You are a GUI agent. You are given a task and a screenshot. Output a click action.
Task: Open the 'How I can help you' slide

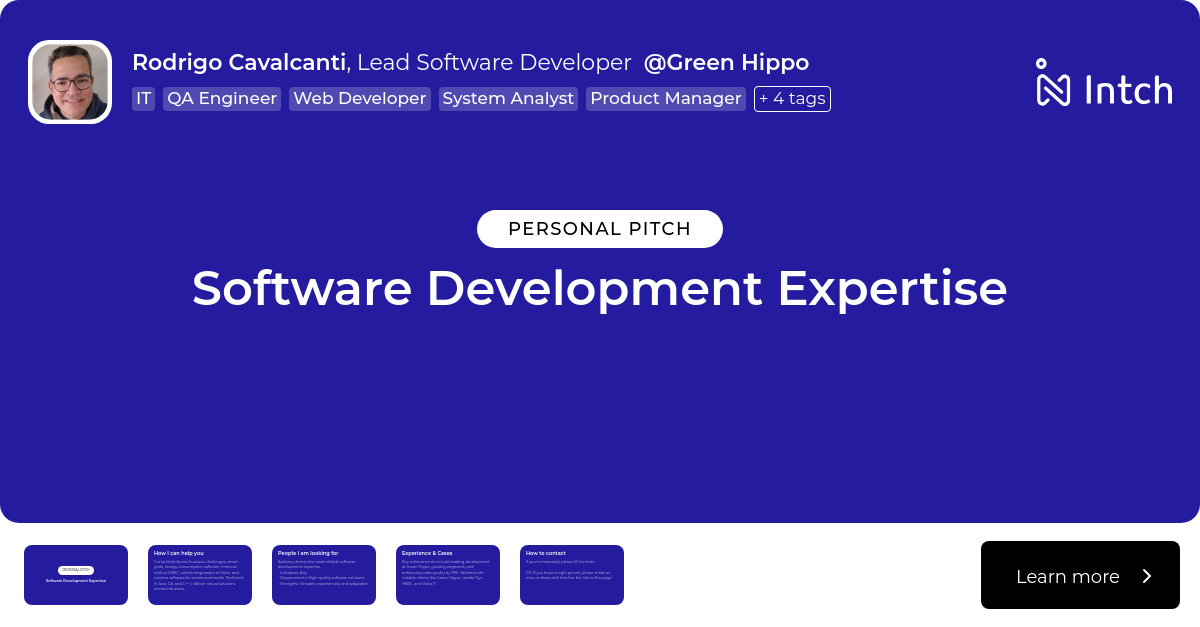[200, 575]
